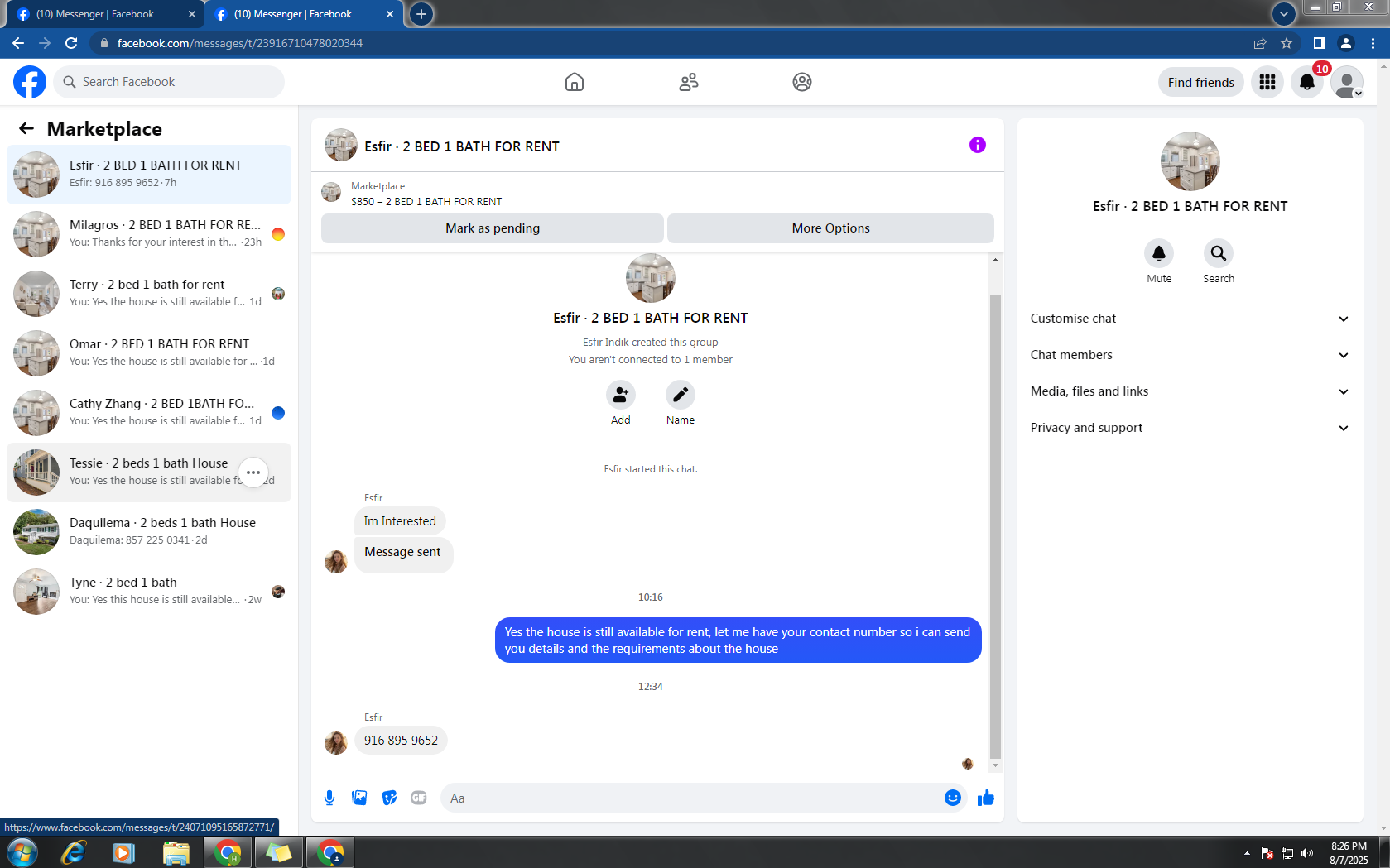Close the active Messenger tab

tap(390, 14)
